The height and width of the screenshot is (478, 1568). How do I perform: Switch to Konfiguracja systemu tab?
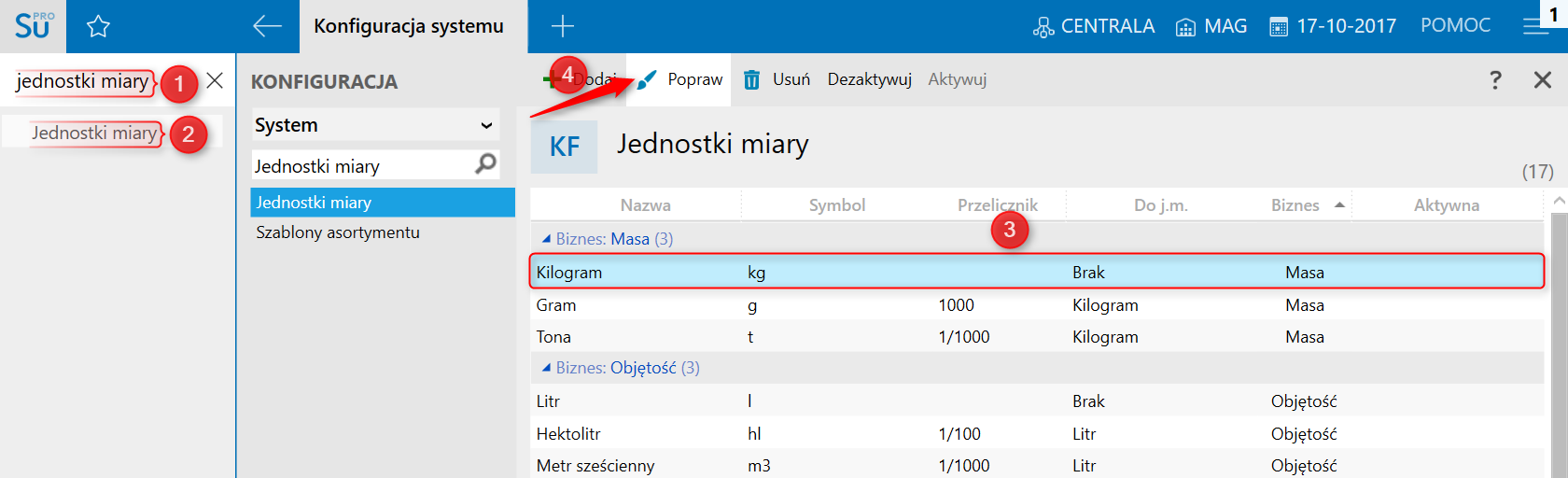409,26
